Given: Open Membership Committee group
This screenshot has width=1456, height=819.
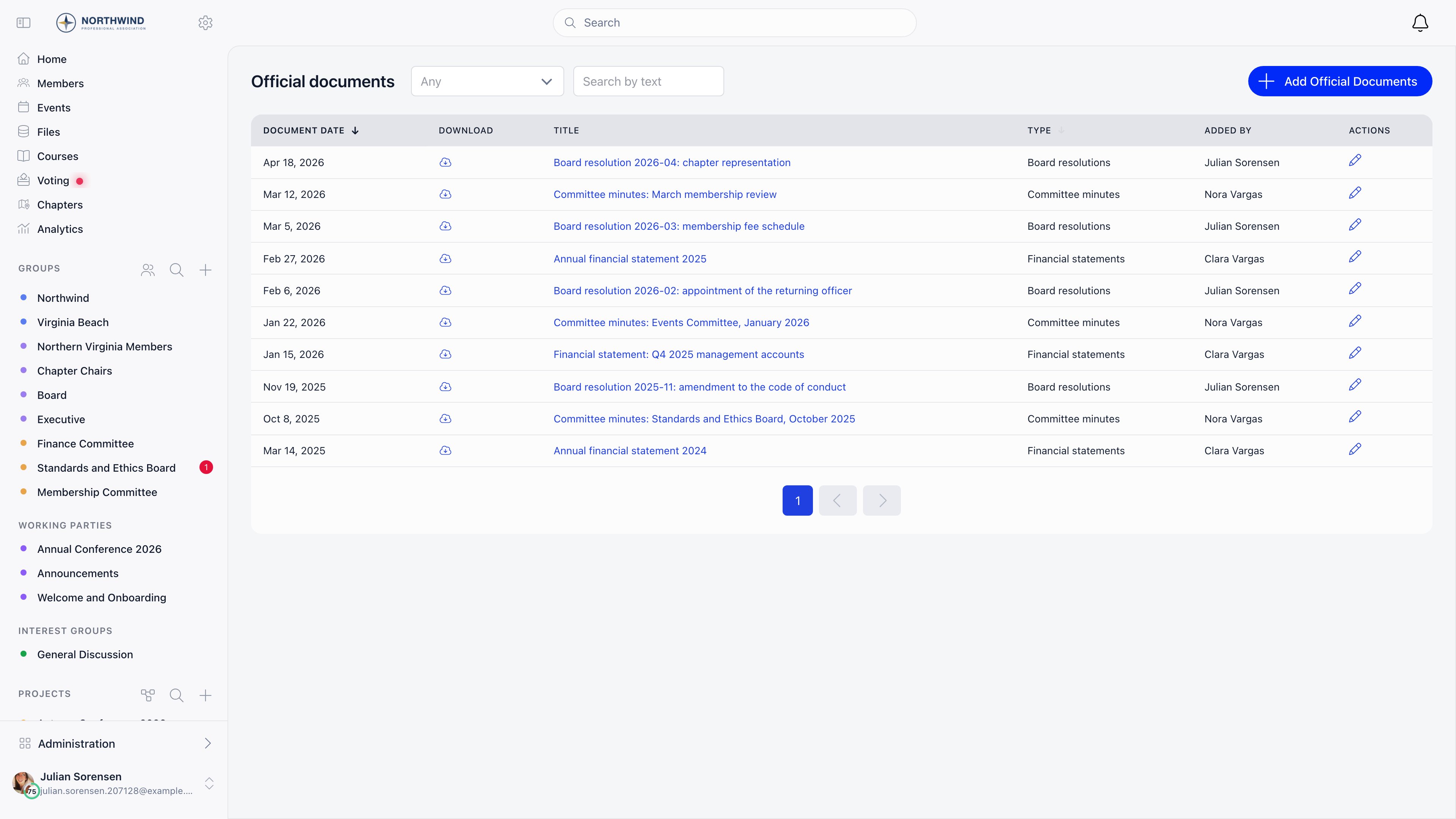Looking at the screenshot, I should [x=97, y=492].
